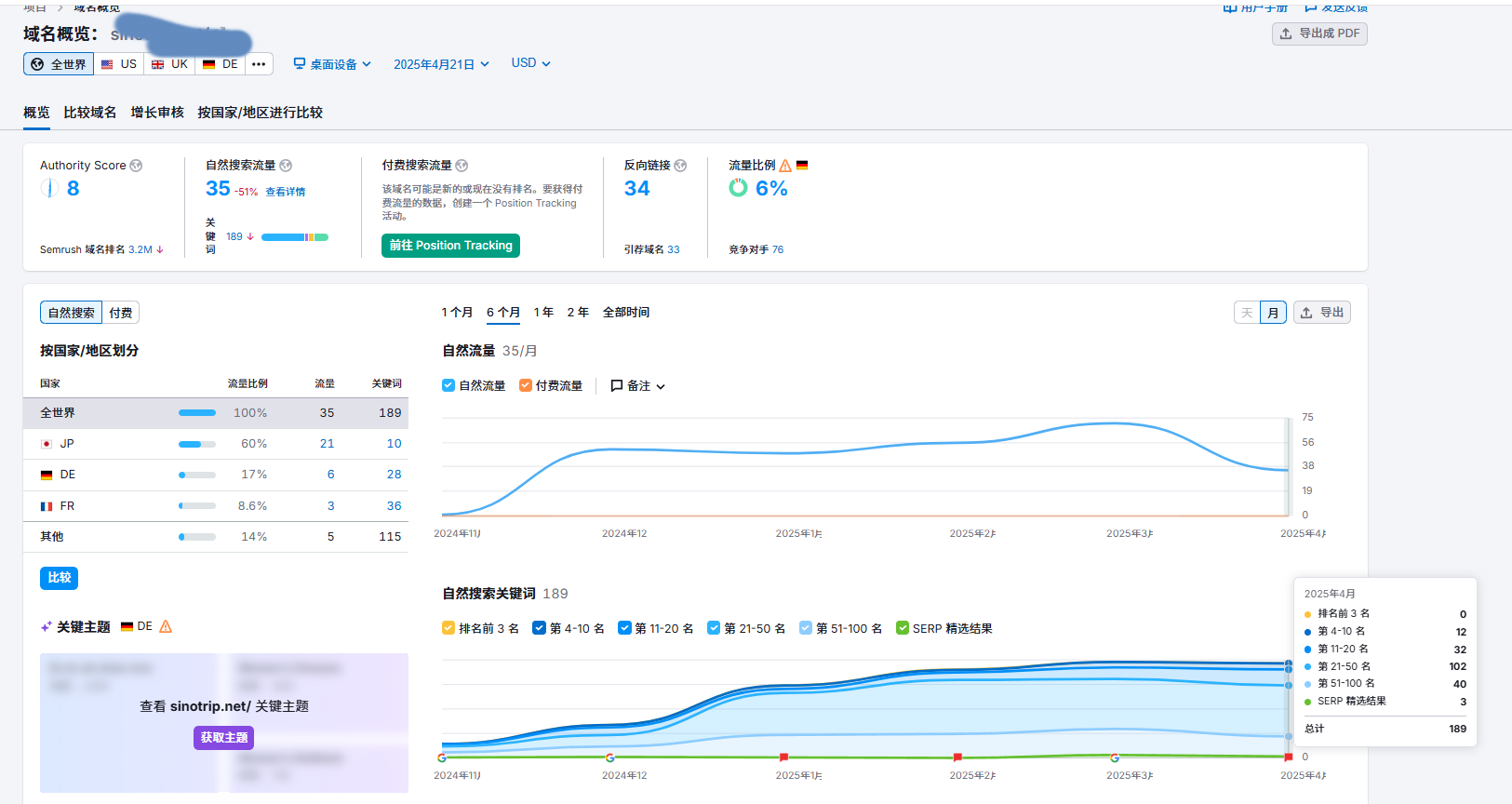
Task: Toggle the 第 11-20 名 checkbox
Action: click(x=624, y=628)
